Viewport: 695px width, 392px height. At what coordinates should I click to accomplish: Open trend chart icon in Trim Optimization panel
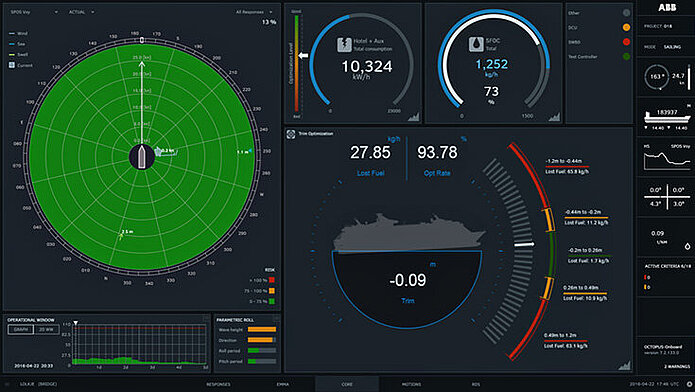[x=625, y=365]
